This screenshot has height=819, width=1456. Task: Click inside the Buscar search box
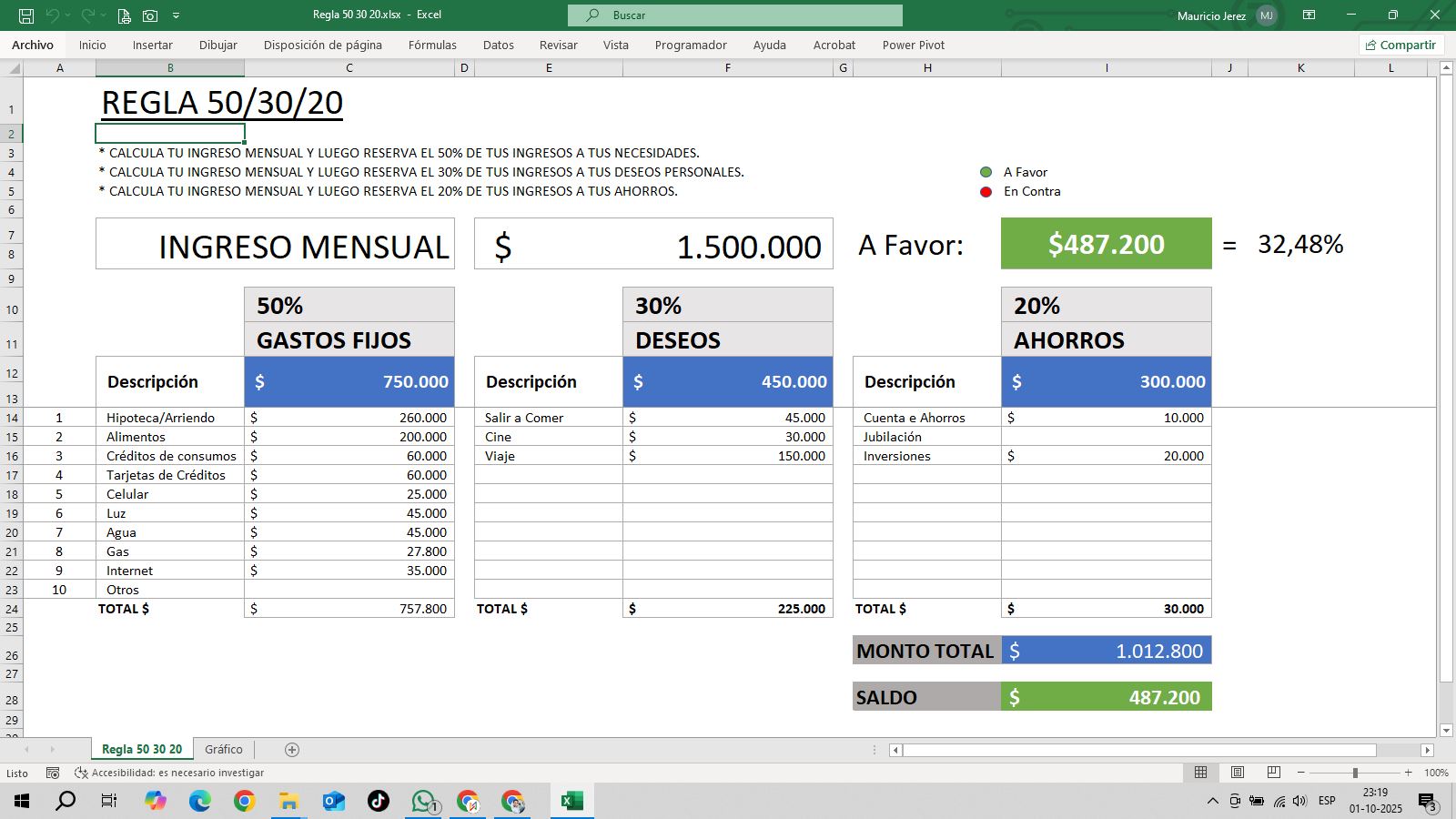click(737, 15)
